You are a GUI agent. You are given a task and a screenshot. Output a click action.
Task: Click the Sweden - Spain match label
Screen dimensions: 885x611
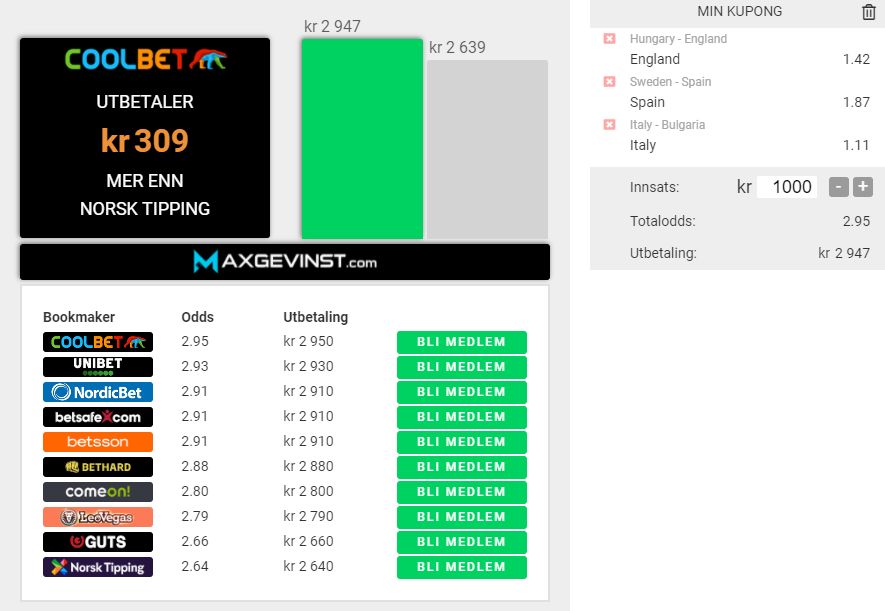671,82
